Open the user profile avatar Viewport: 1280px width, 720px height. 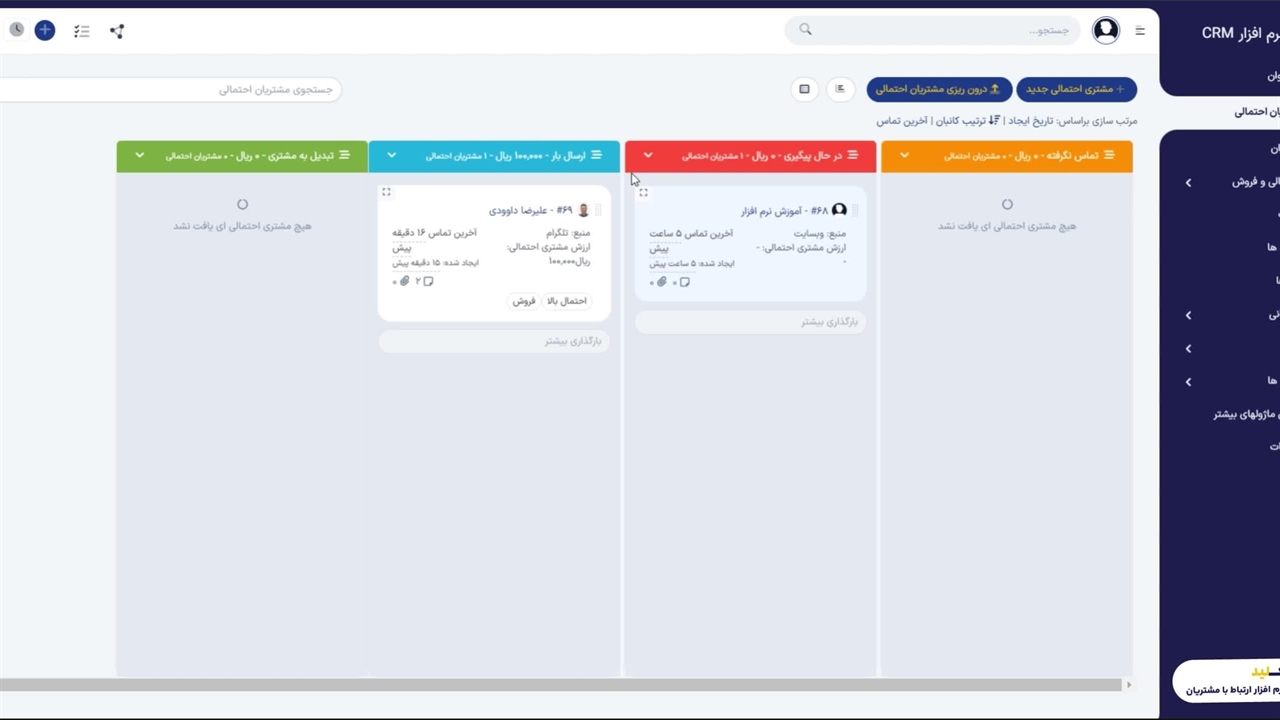click(x=1105, y=30)
